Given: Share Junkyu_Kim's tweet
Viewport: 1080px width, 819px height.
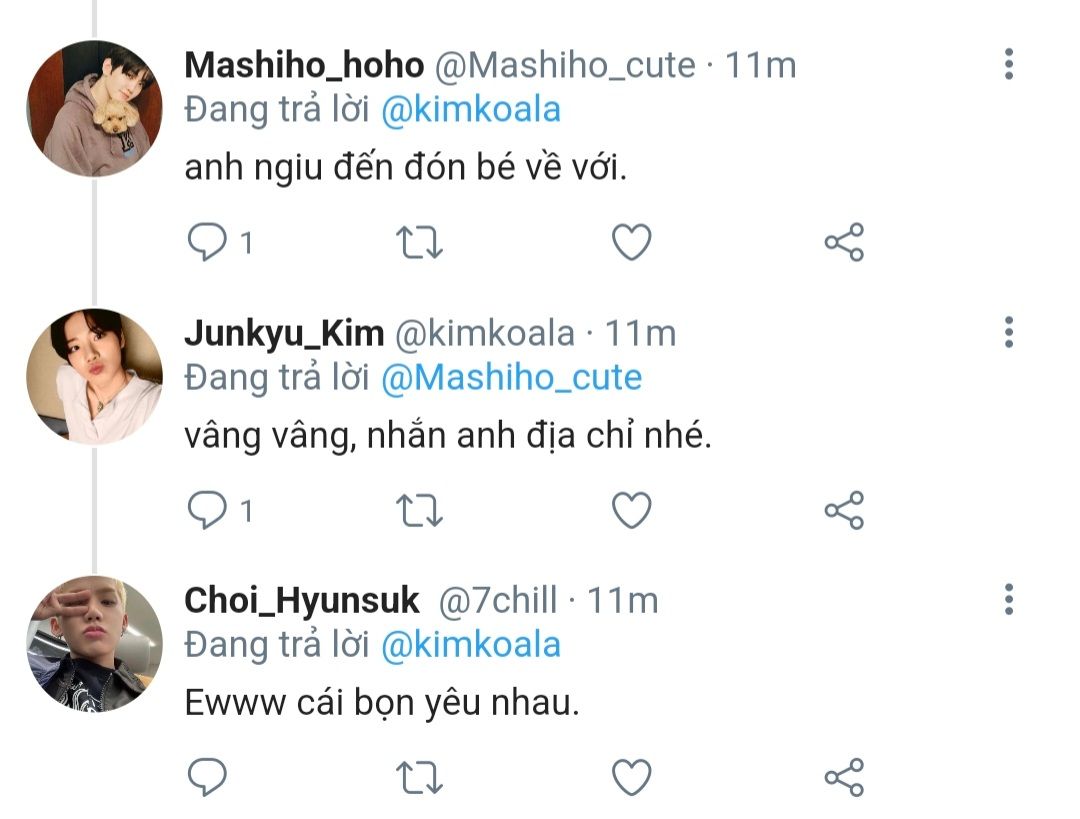Looking at the screenshot, I should point(844,510).
